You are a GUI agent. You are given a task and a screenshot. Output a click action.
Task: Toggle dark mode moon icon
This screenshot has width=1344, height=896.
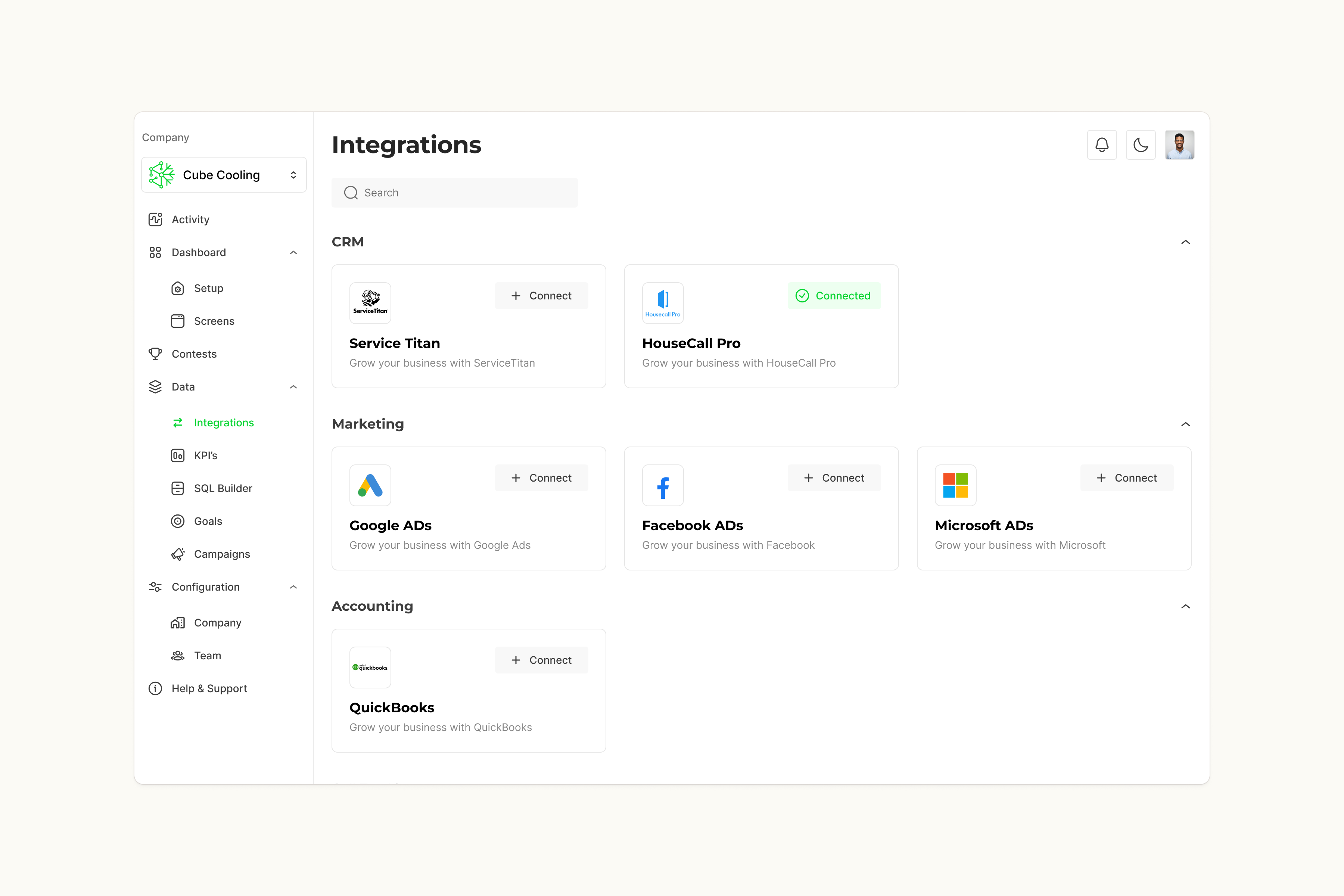pos(1141,144)
